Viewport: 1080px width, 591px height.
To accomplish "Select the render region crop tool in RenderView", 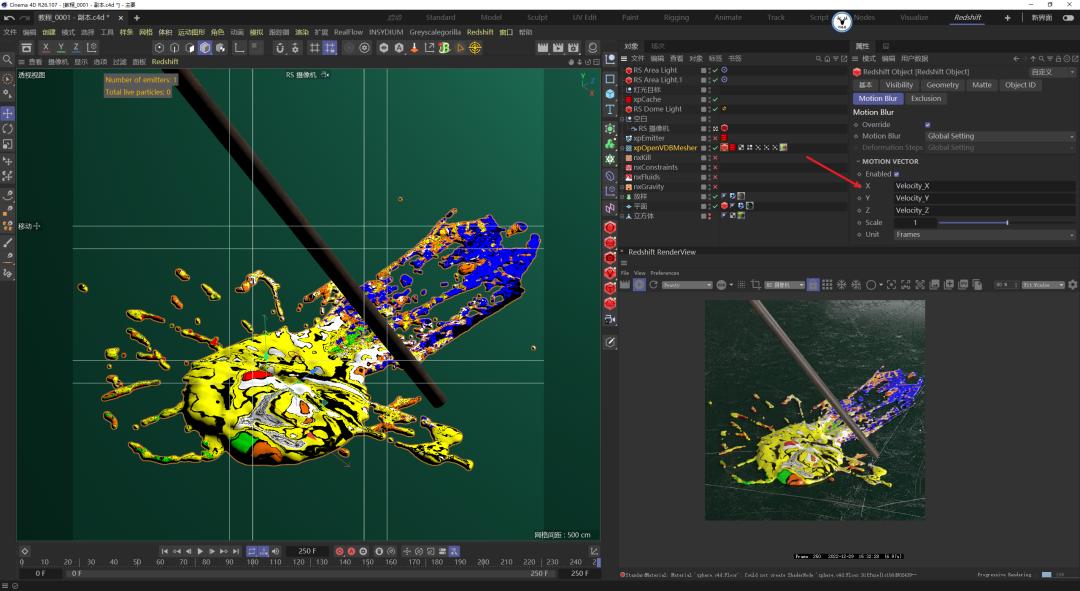I will pyautogui.click(x=755, y=284).
